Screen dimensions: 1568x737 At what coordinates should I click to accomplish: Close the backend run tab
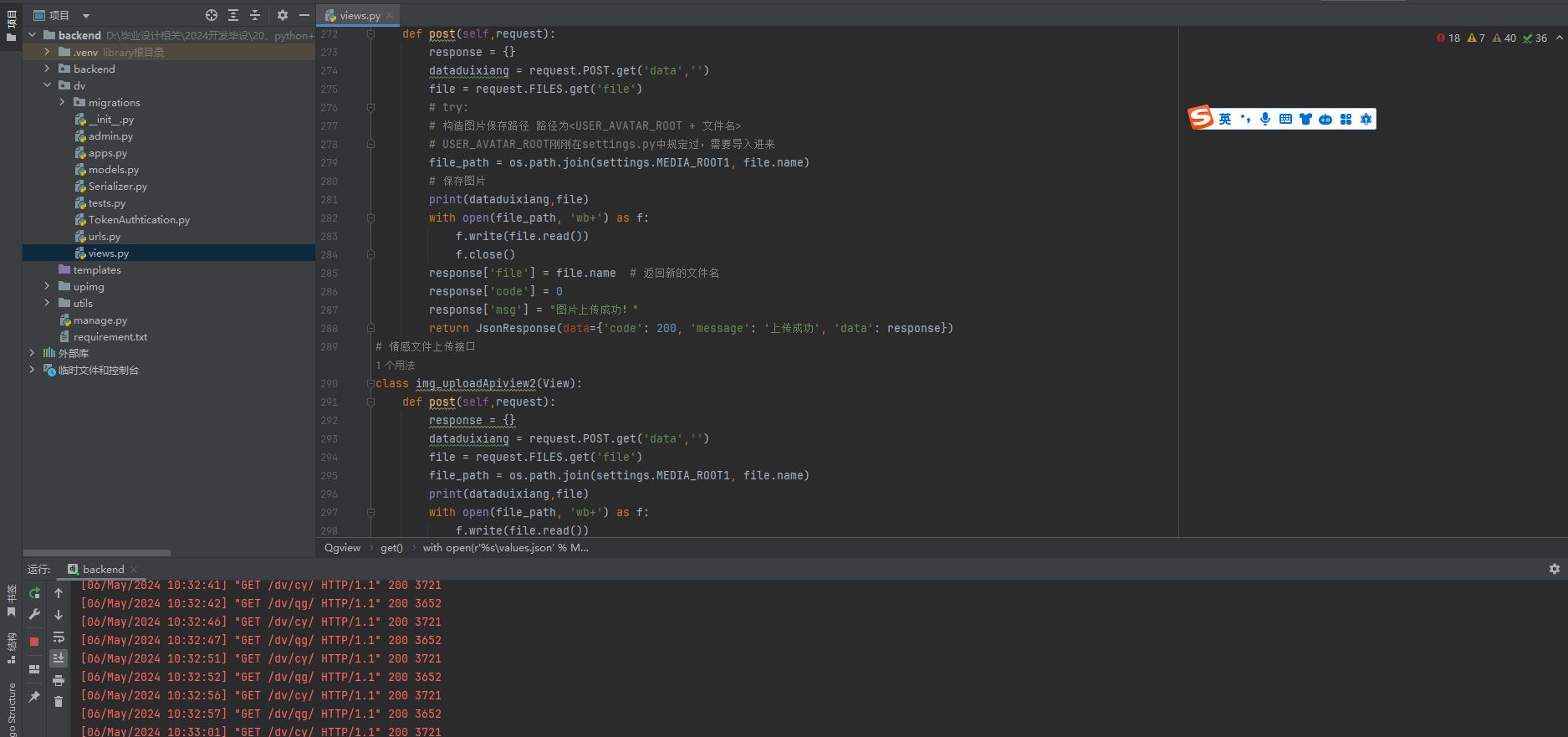click(134, 570)
